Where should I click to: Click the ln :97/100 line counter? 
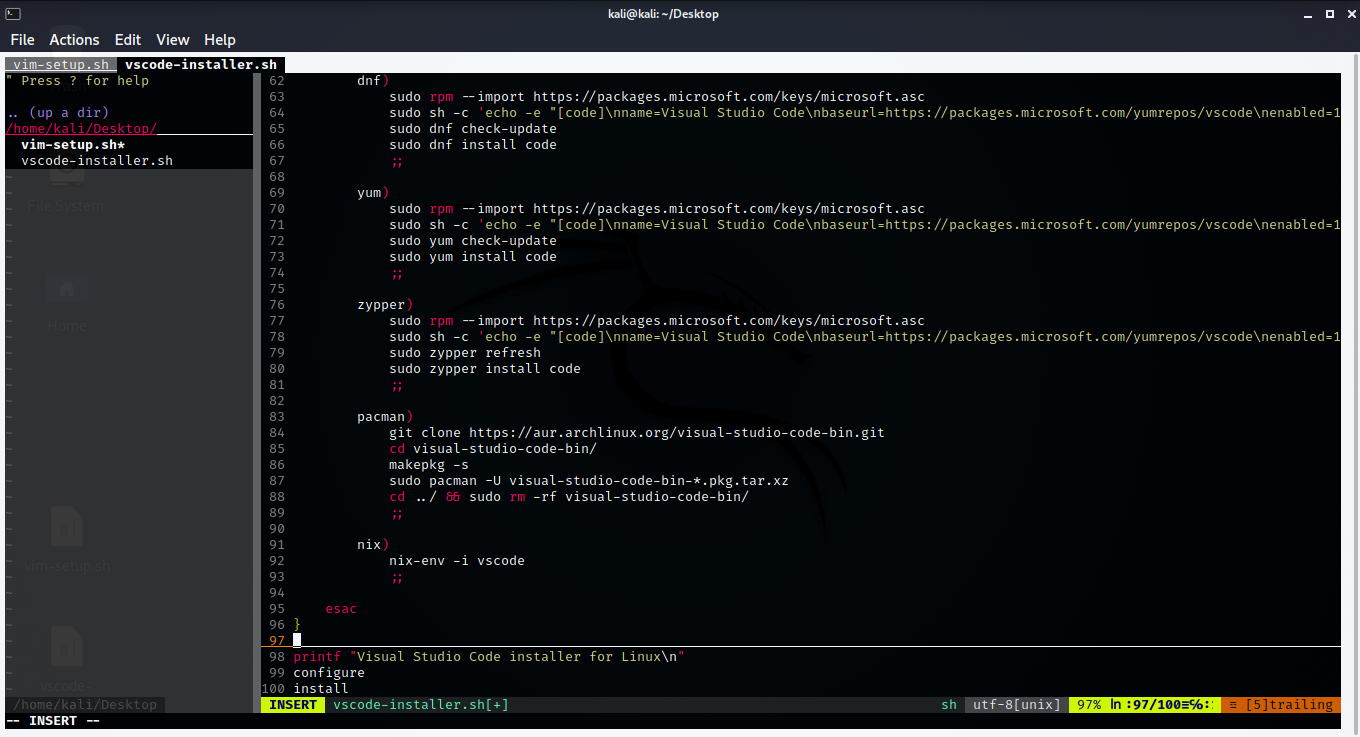point(1161,705)
